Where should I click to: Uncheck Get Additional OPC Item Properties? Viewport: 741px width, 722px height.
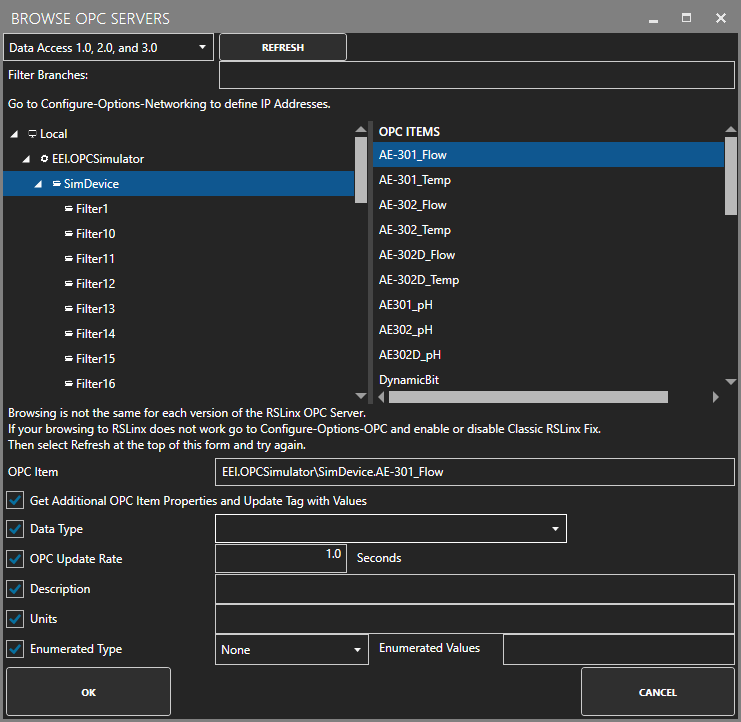point(15,500)
